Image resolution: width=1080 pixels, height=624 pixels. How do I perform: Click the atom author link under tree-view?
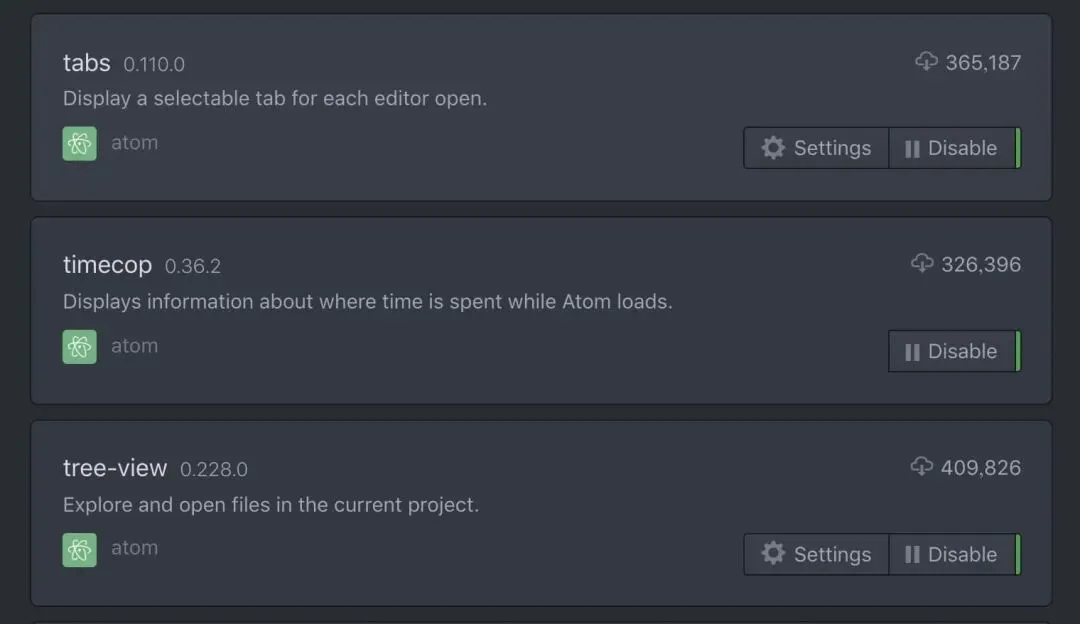pos(135,548)
